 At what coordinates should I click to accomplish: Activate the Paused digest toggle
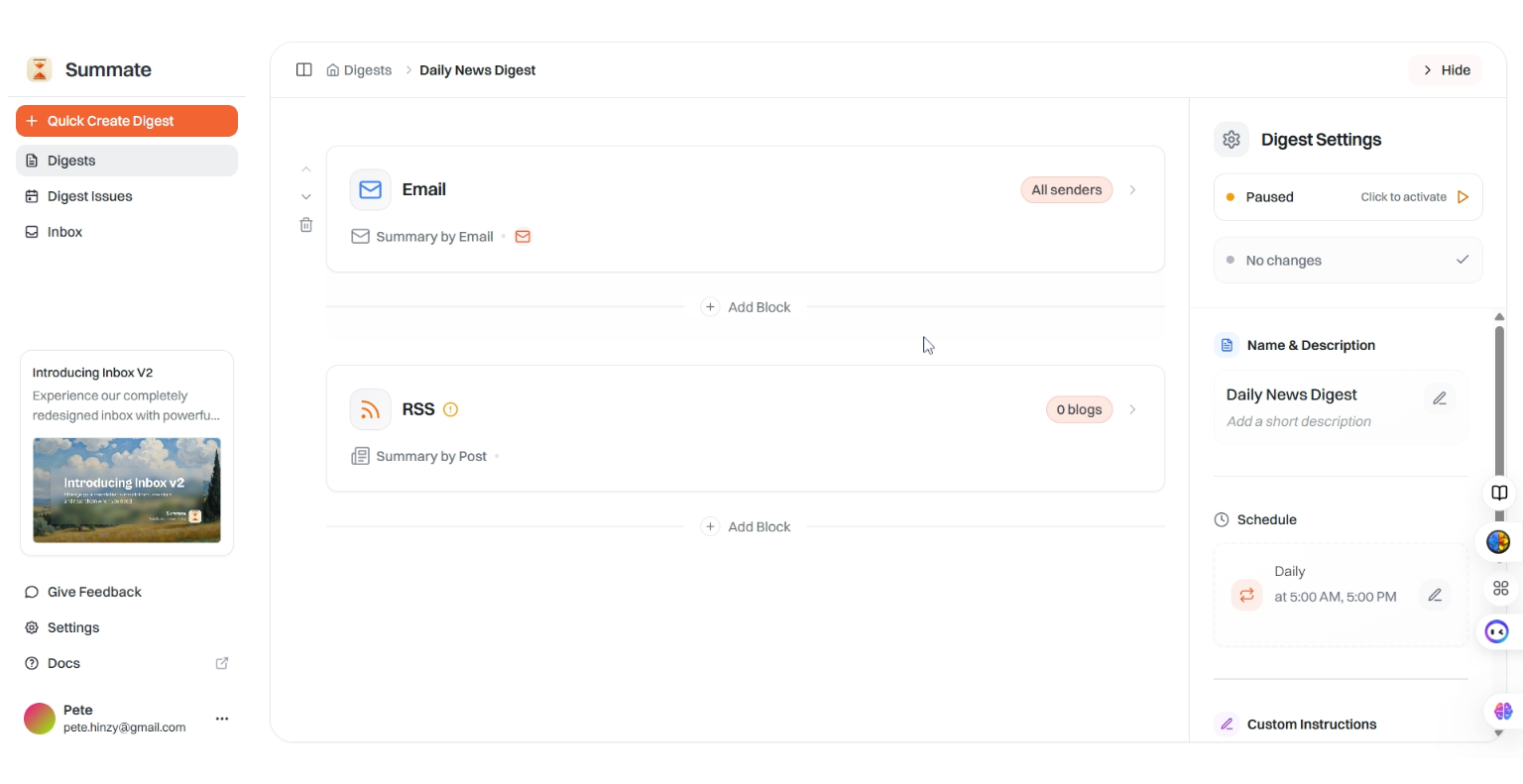tap(1463, 197)
